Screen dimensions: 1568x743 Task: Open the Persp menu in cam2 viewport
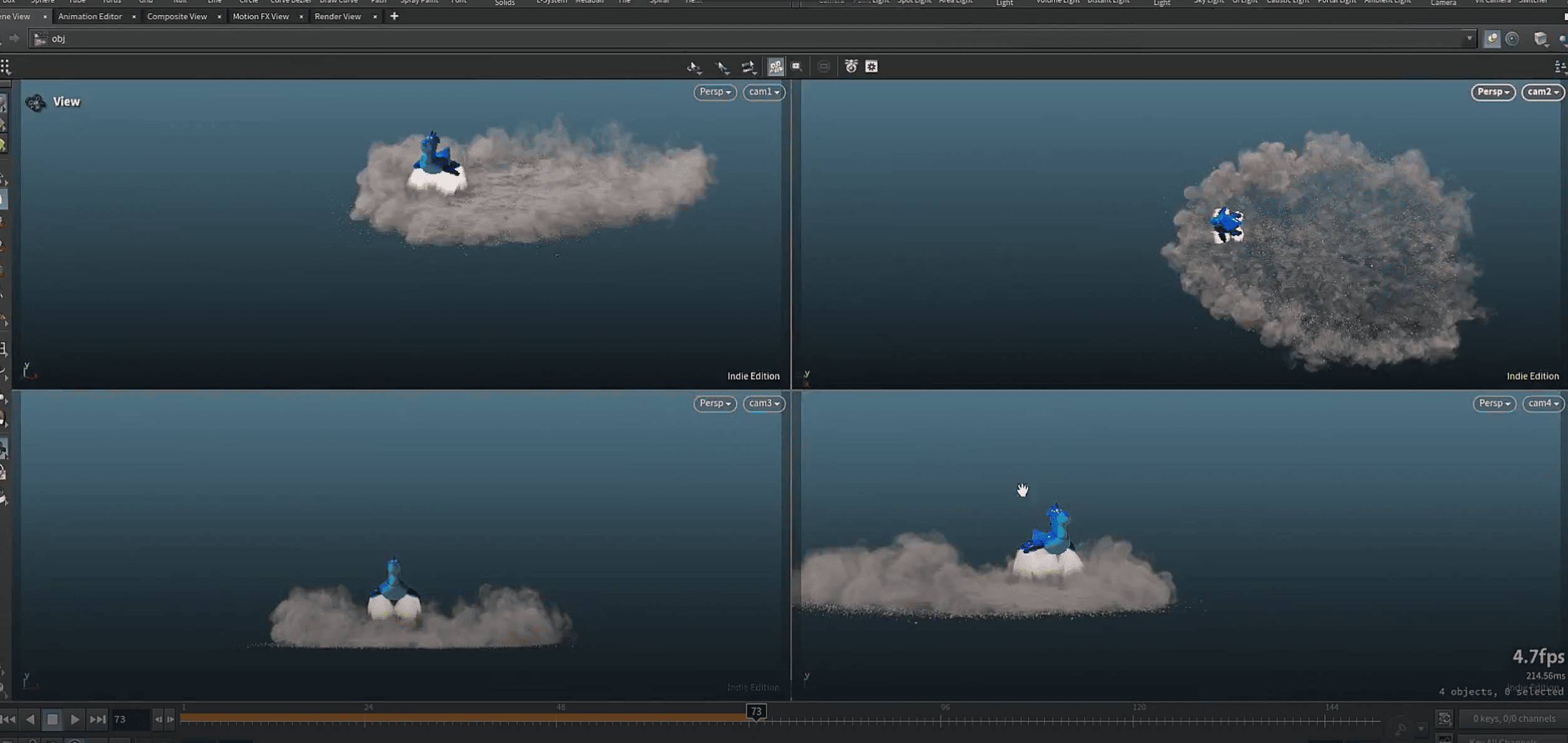click(1493, 92)
